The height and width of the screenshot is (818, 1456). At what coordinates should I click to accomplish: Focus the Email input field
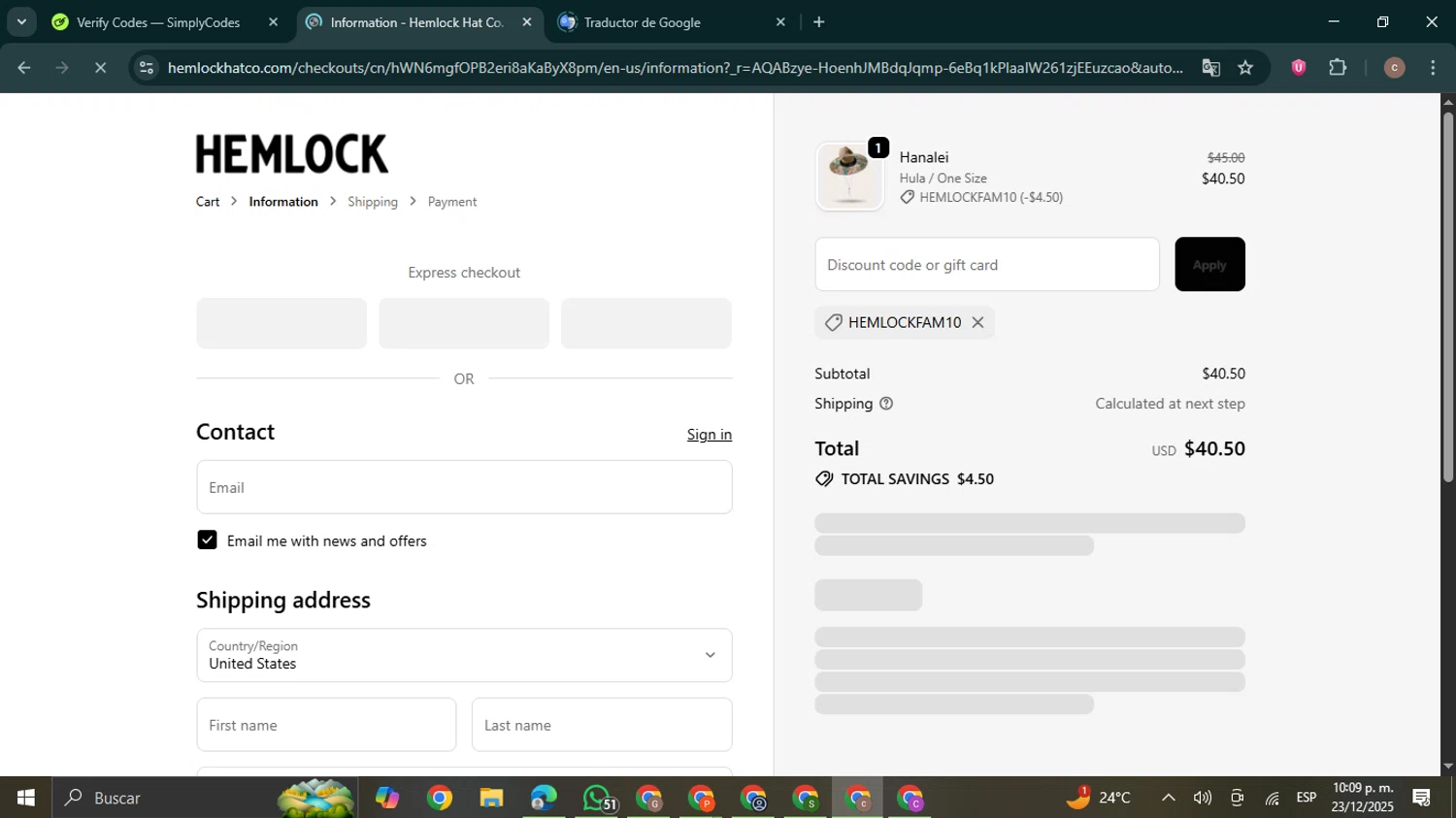pos(464,487)
